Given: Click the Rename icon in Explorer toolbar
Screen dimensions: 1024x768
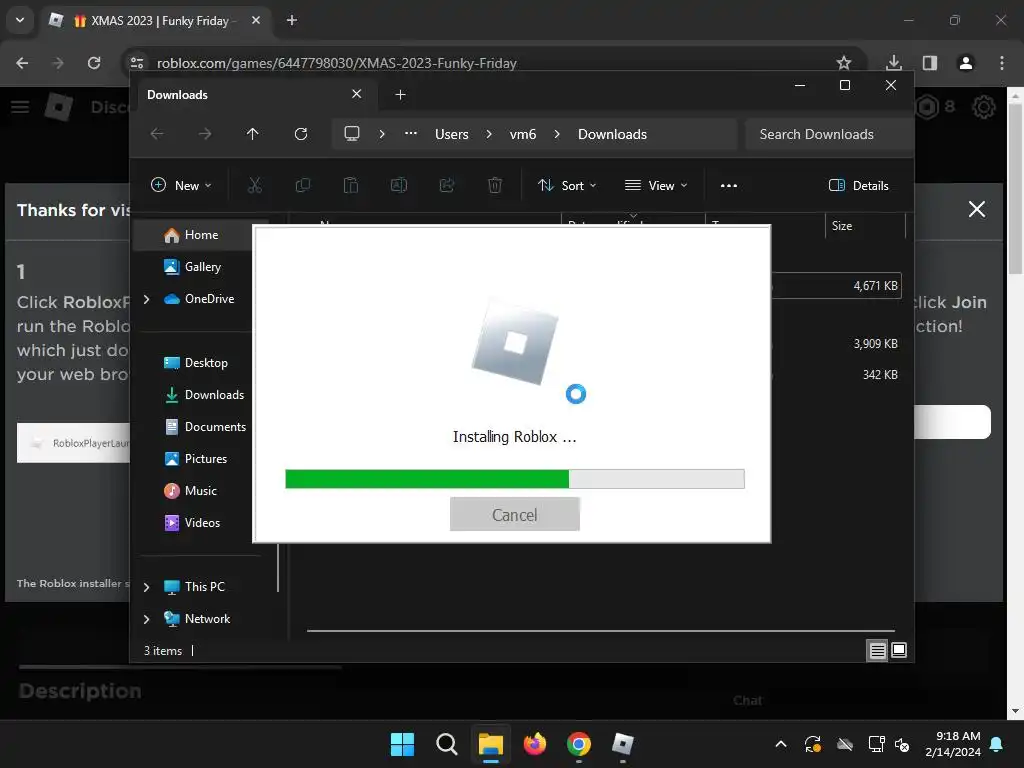Looking at the screenshot, I should pyautogui.click(x=399, y=185).
